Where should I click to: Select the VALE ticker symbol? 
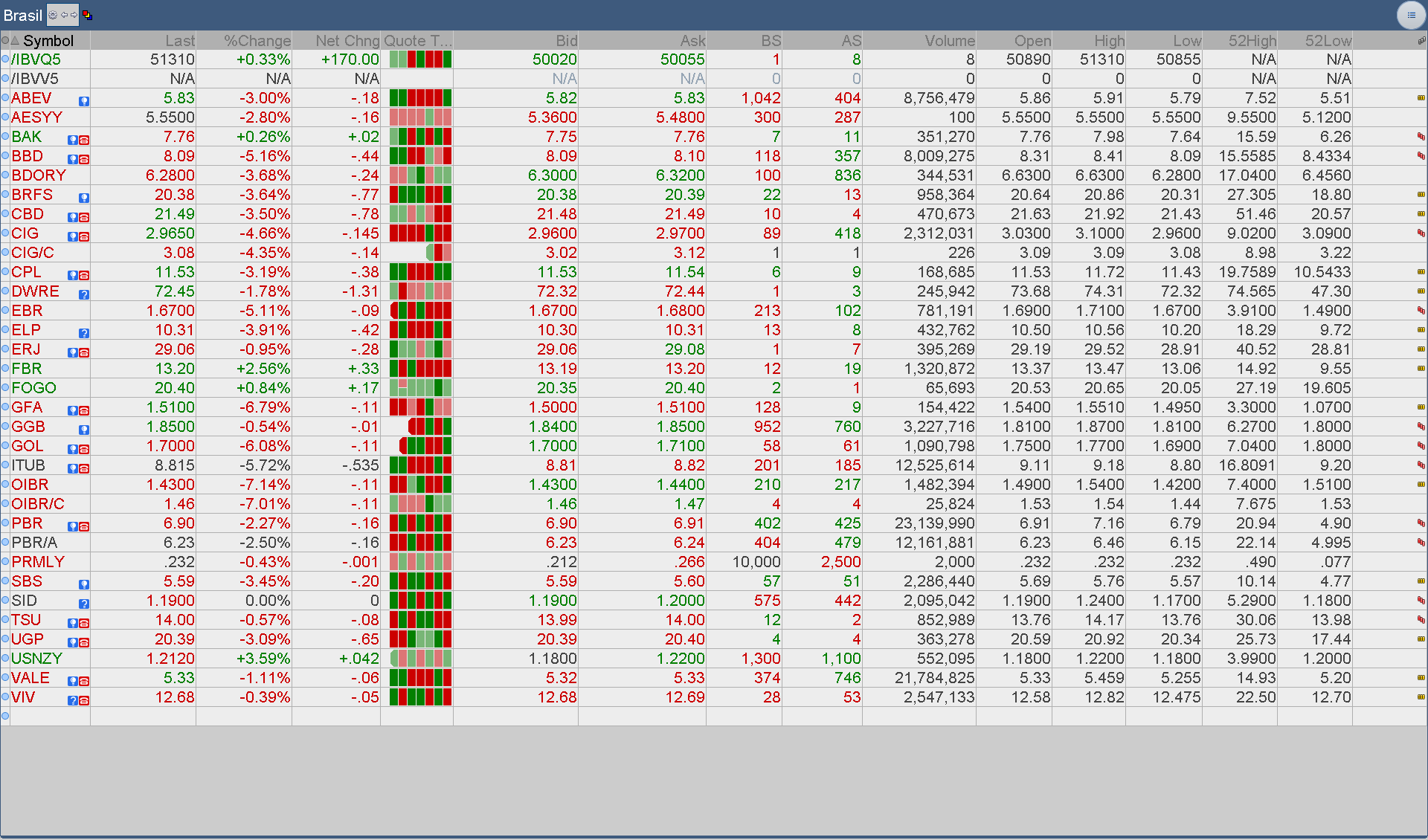pos(30,678)
